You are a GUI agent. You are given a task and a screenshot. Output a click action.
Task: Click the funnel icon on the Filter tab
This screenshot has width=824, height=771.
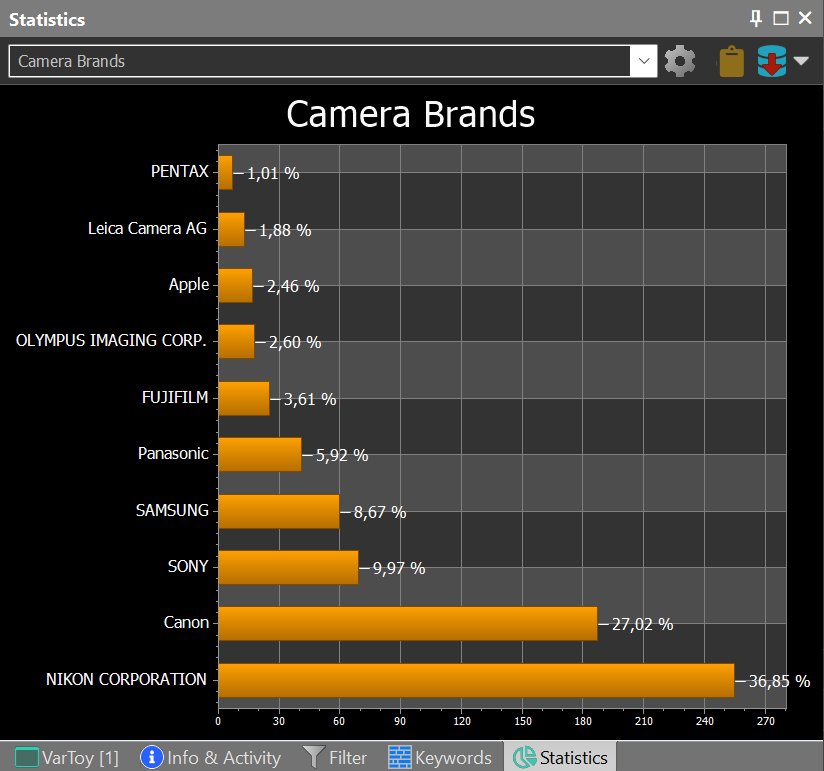pyautogui.click(x=314, y=757)
